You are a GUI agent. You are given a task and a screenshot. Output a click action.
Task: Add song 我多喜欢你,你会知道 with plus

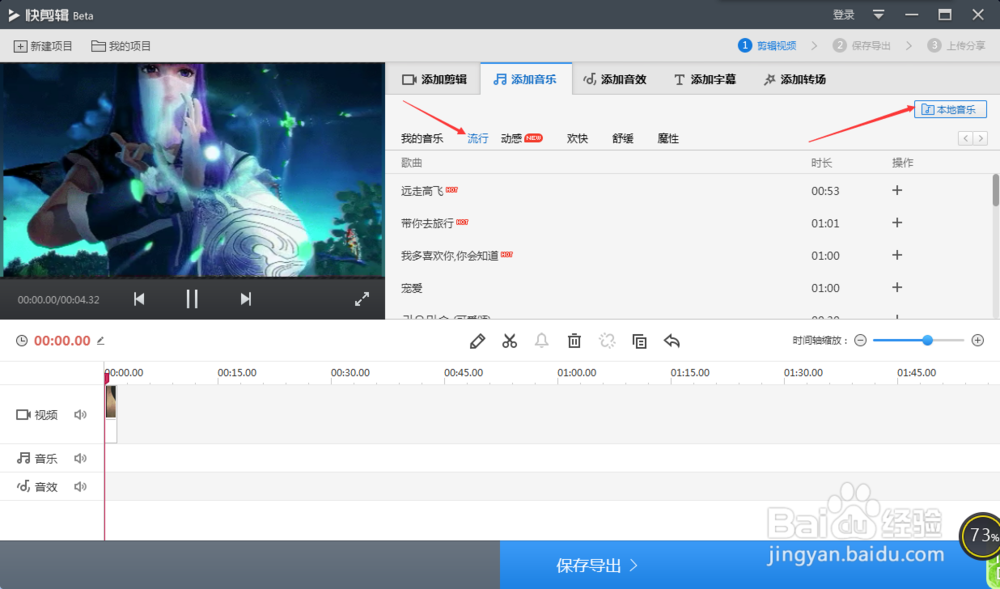click(x=897, y=255)
